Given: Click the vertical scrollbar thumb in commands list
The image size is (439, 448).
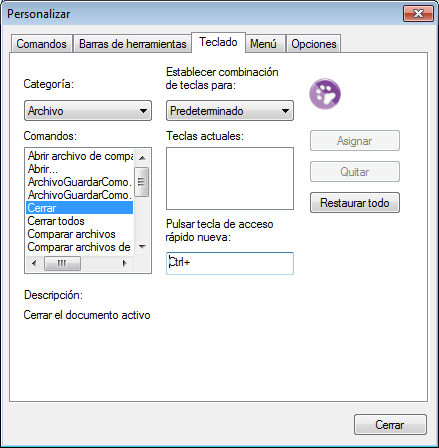Looking at the screenshot, I should [142, 182].
